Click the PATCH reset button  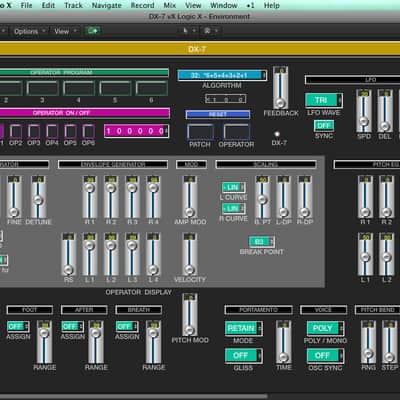pyautogui.click(x=200, y=132)
